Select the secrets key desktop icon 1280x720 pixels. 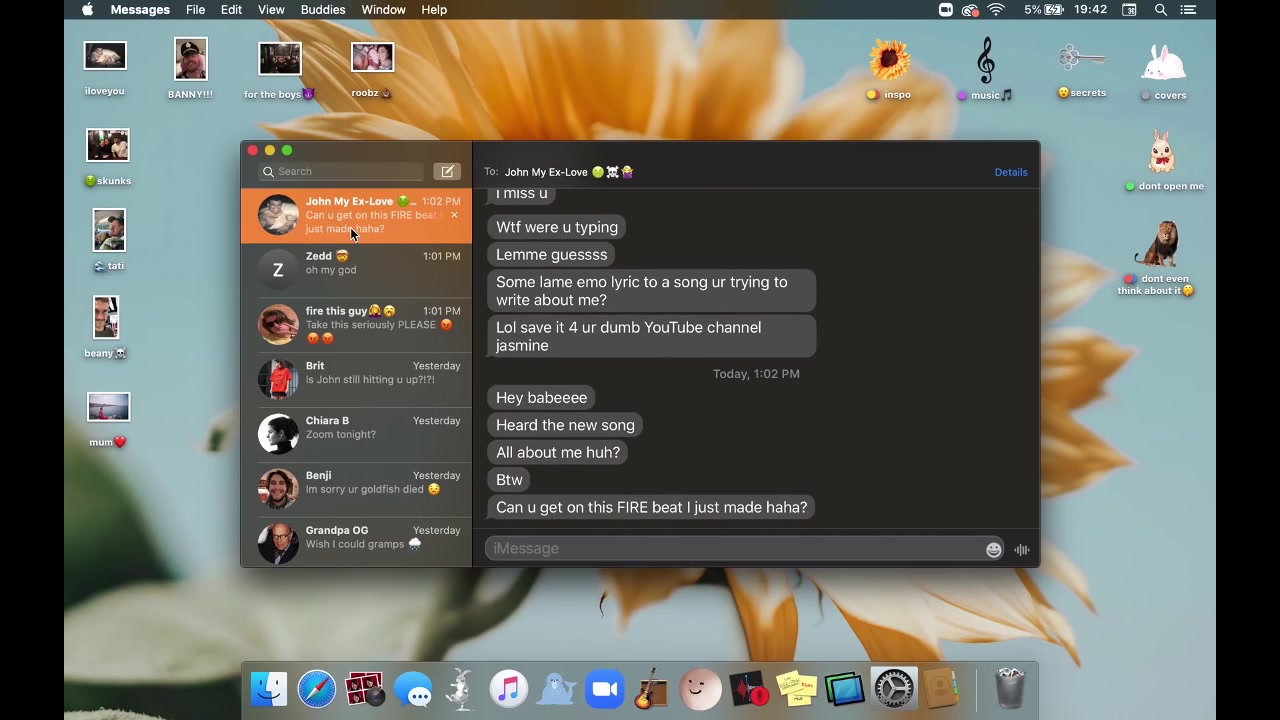point(1082,70)
